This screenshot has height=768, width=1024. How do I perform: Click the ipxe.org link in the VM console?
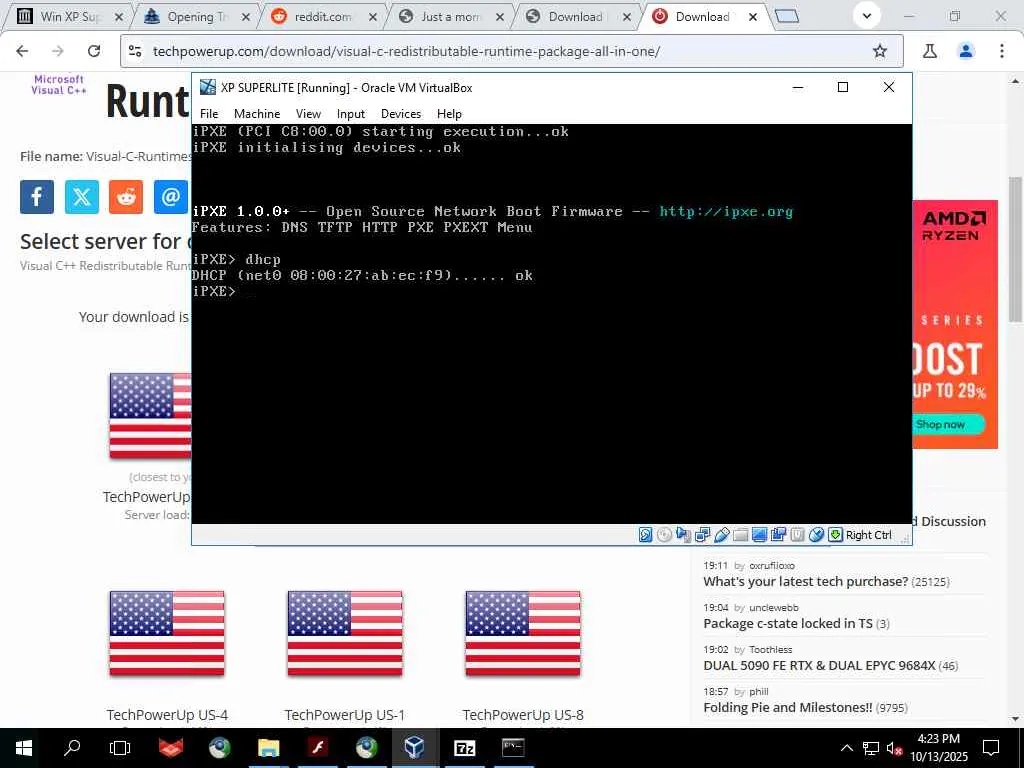[x=726, y=211]
